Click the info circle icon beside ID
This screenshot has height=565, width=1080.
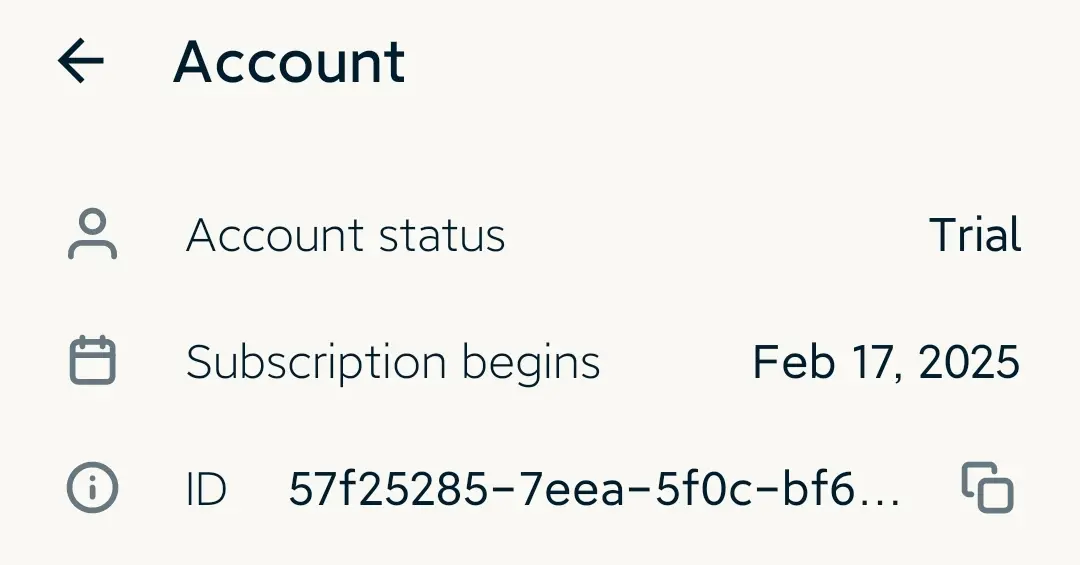click(92, 488)
